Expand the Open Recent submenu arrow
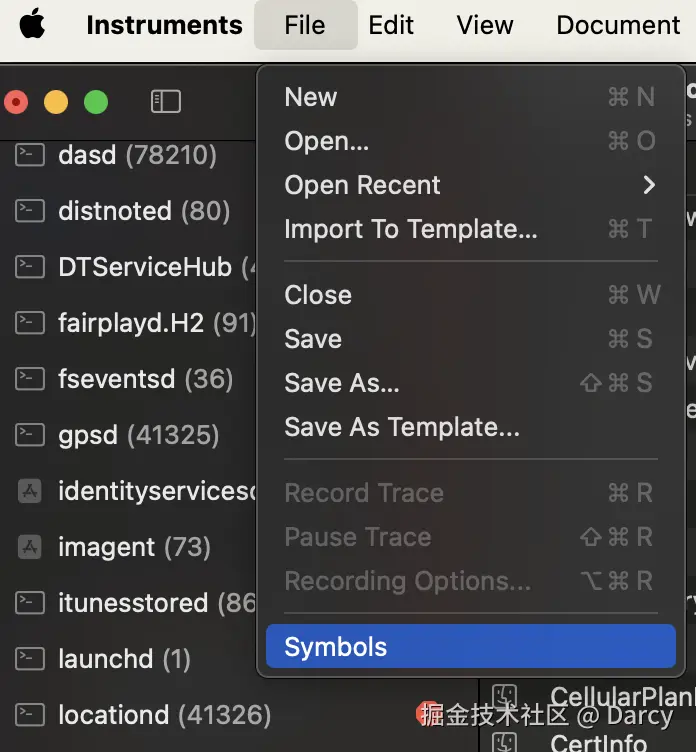This screenshot has height=752, width=696. (x=649, y=185)
